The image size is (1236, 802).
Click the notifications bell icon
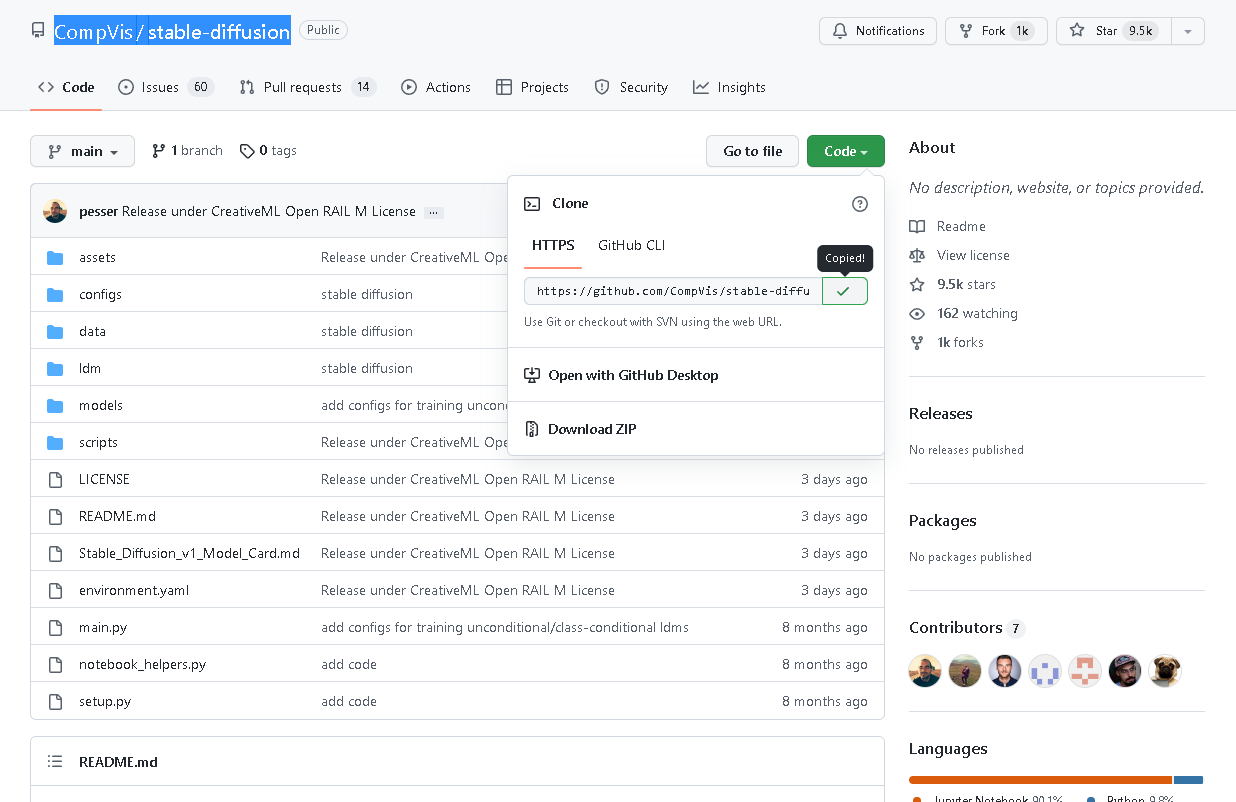click(840, 30)
